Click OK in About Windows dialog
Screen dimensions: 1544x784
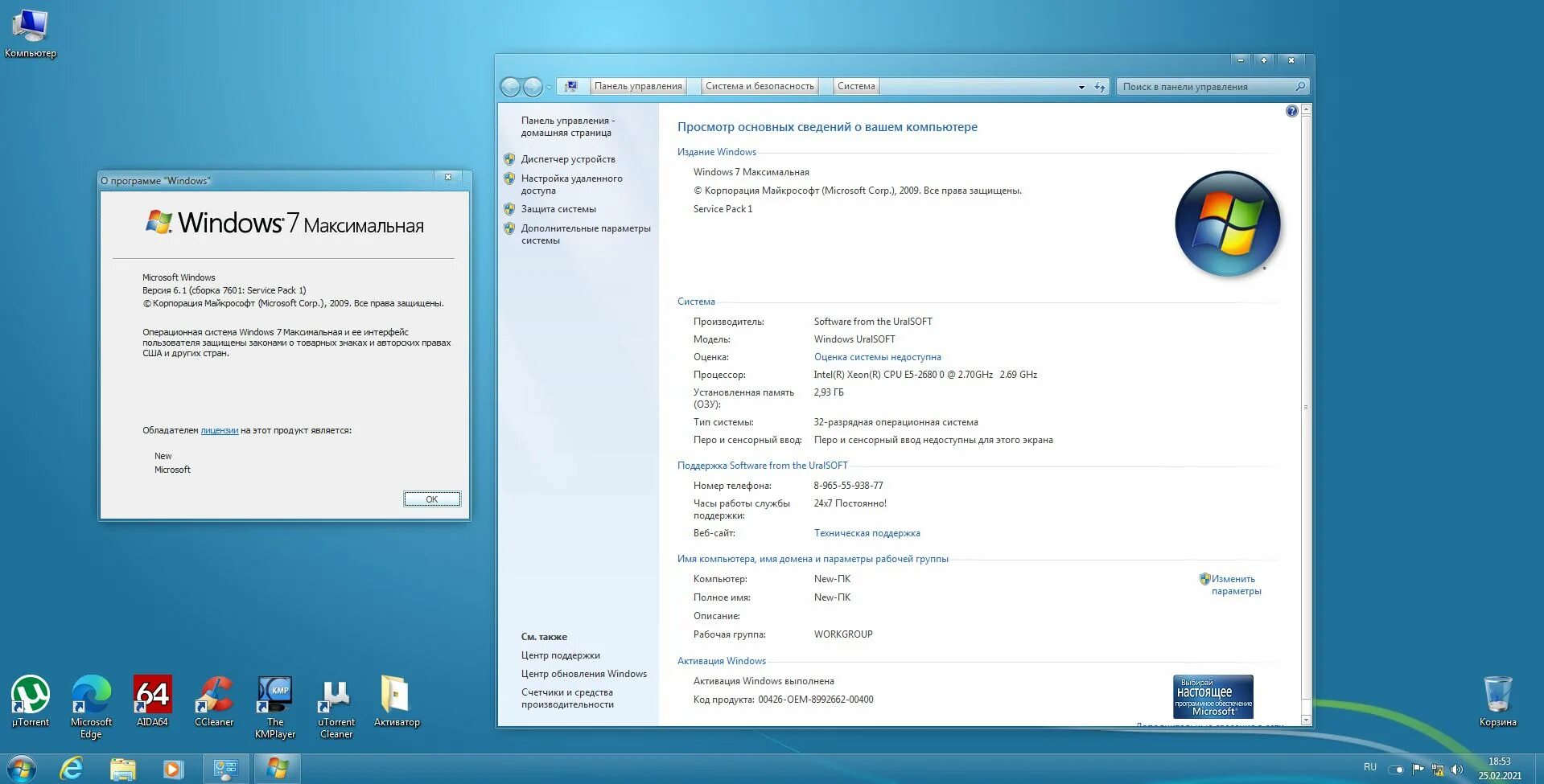(x=432, y=499)
